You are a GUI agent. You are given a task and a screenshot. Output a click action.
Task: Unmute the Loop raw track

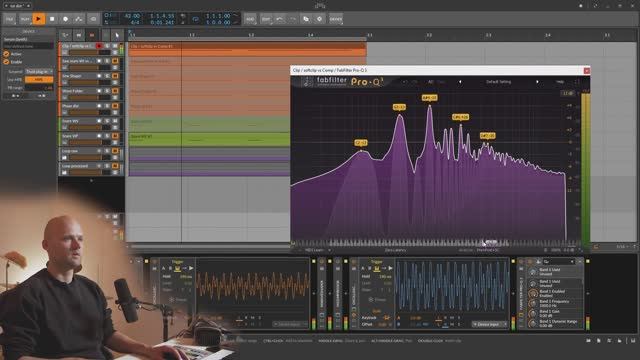click(x=116, y=151)
